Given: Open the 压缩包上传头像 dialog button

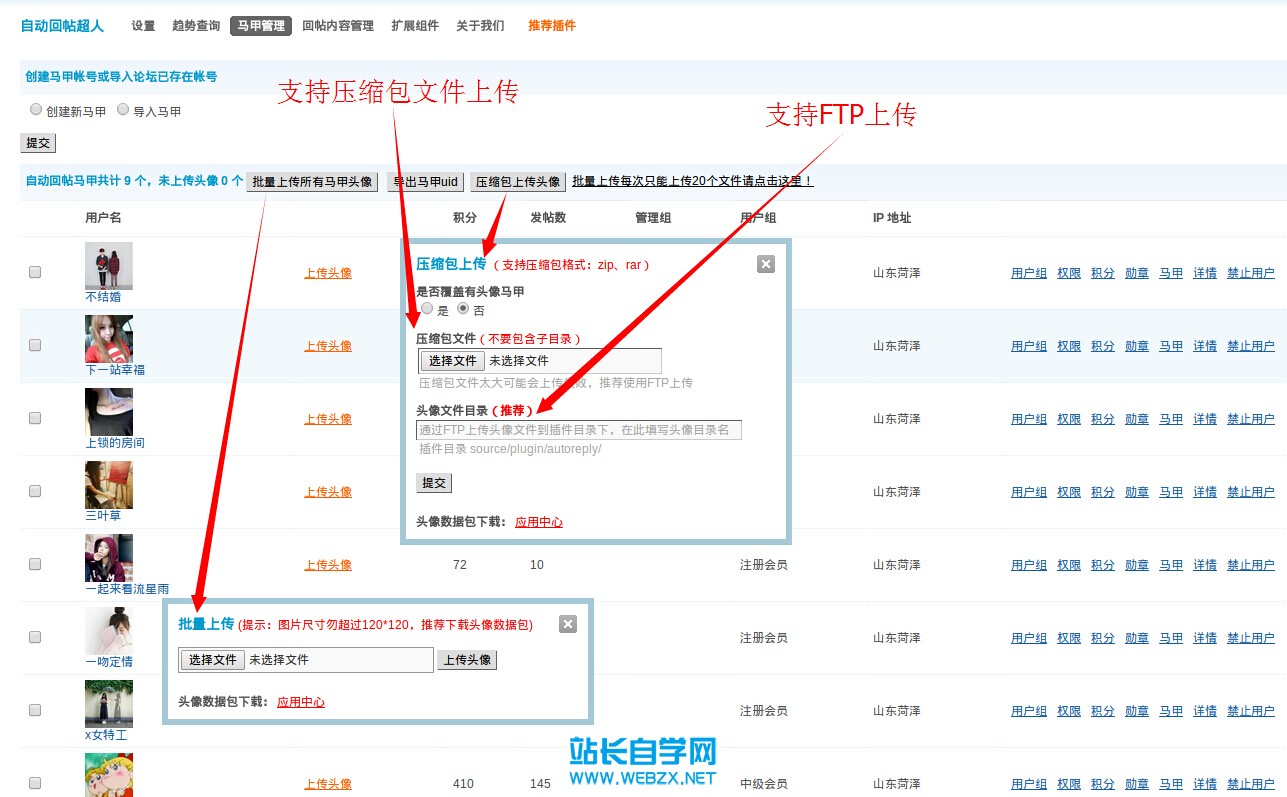Looking at the screenshot, I should (517, 181).
